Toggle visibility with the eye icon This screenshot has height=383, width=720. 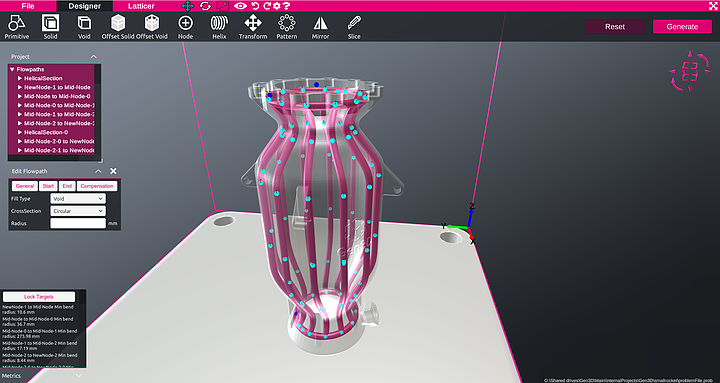[241, 6]
